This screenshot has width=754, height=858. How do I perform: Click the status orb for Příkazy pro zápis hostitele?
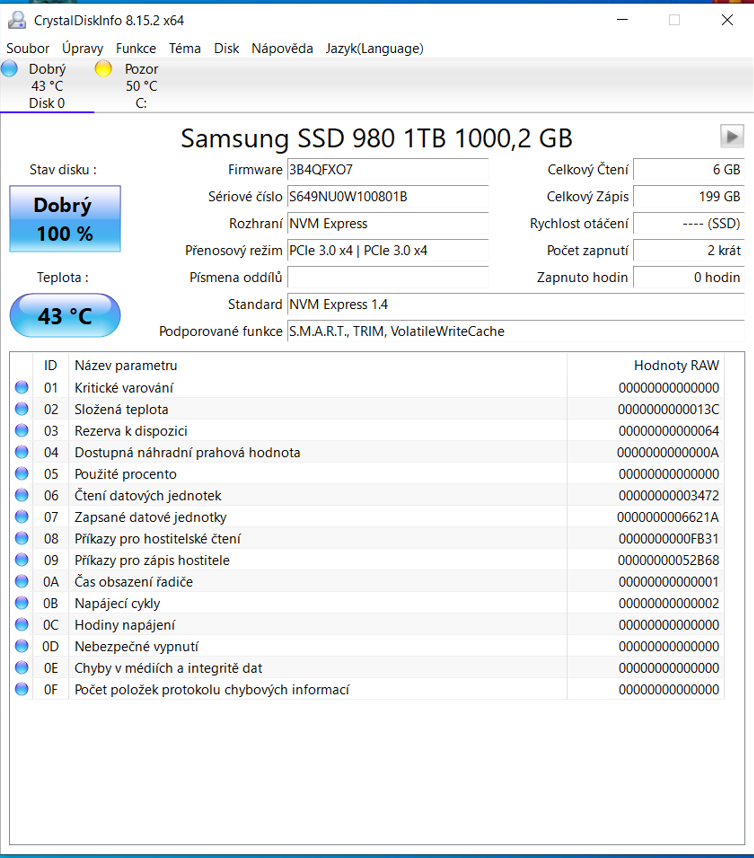point(22,560)
